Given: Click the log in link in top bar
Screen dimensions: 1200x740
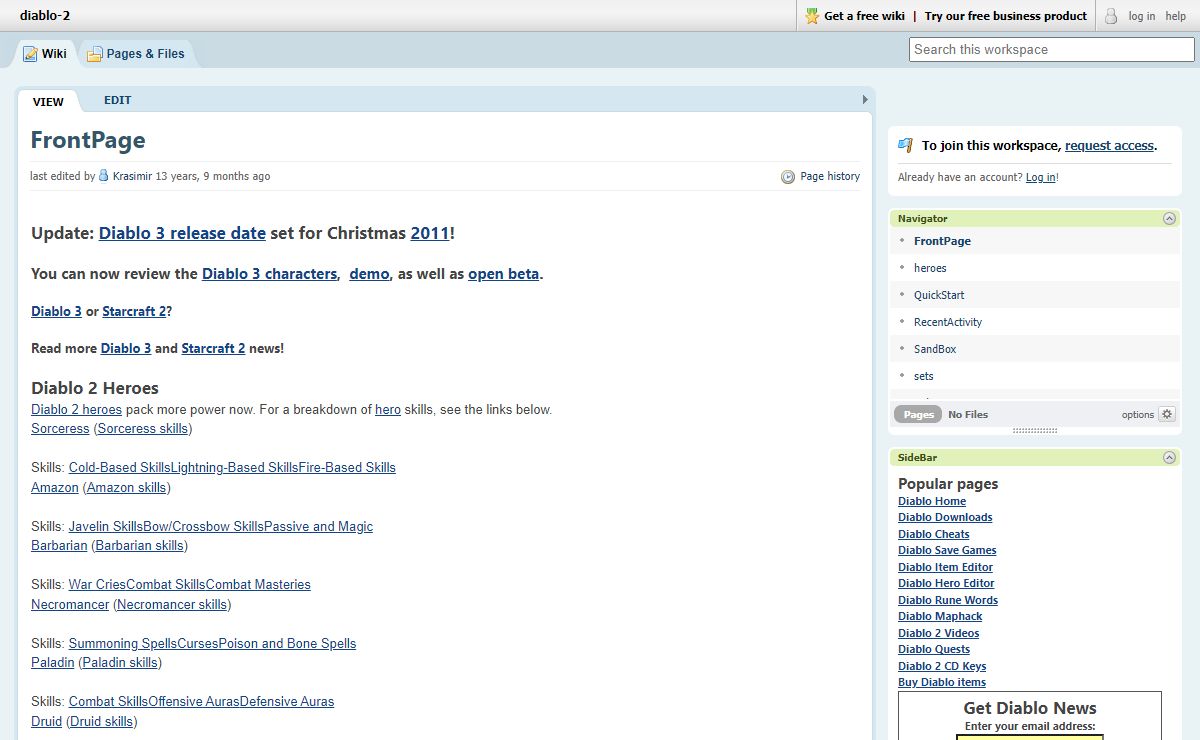Looking at the screenshot, I should (1142, 16).
